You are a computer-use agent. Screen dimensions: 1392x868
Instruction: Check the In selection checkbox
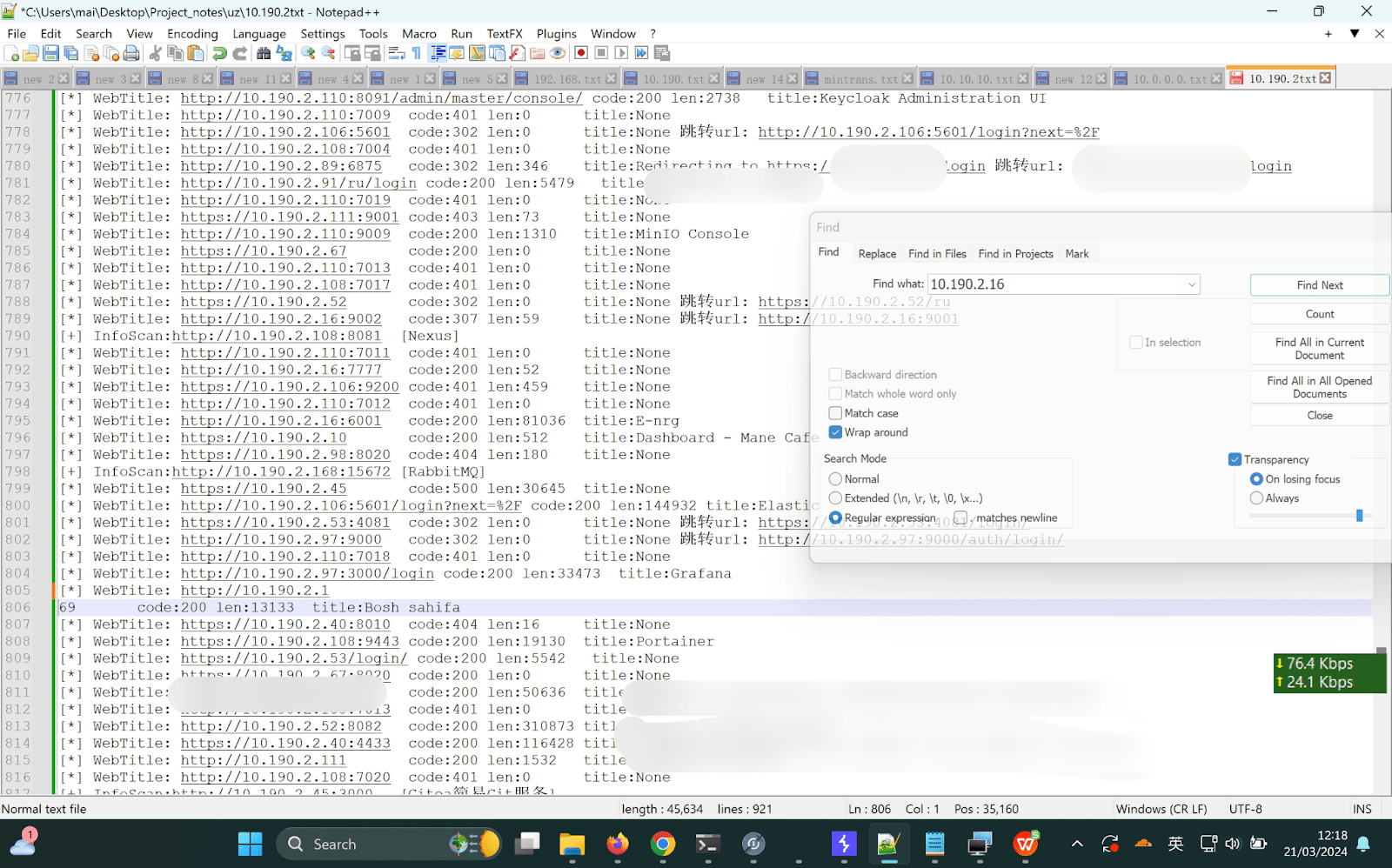(x=1135, y=342)
